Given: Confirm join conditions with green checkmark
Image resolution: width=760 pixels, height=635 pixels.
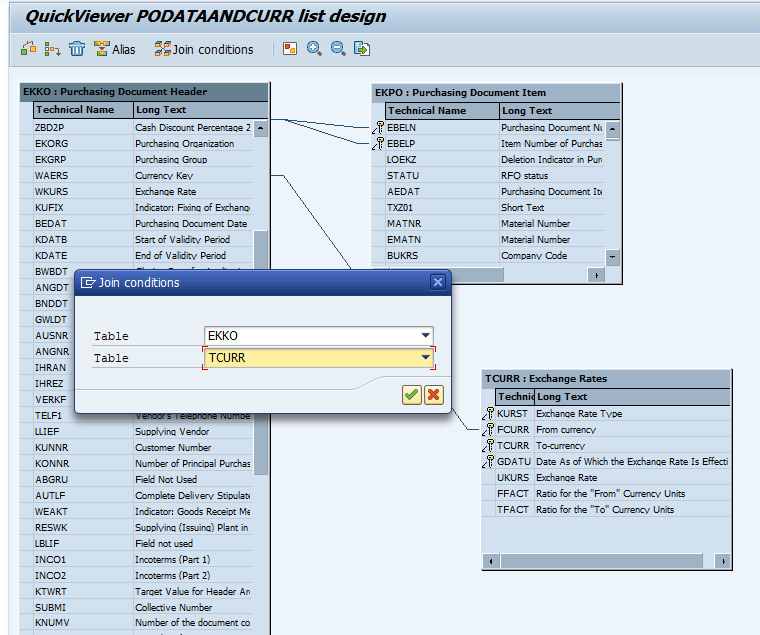Looking at the screenshot, I should coord(412,395).
